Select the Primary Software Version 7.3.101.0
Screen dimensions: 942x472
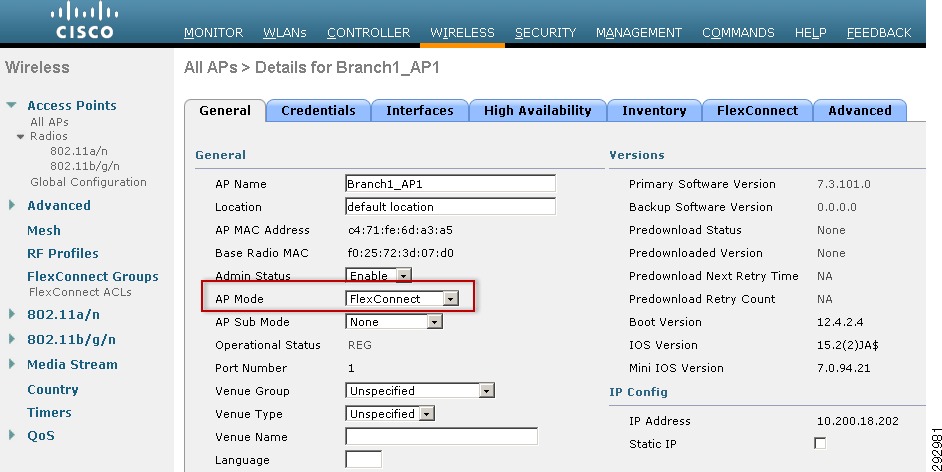[x=843, y=184]
